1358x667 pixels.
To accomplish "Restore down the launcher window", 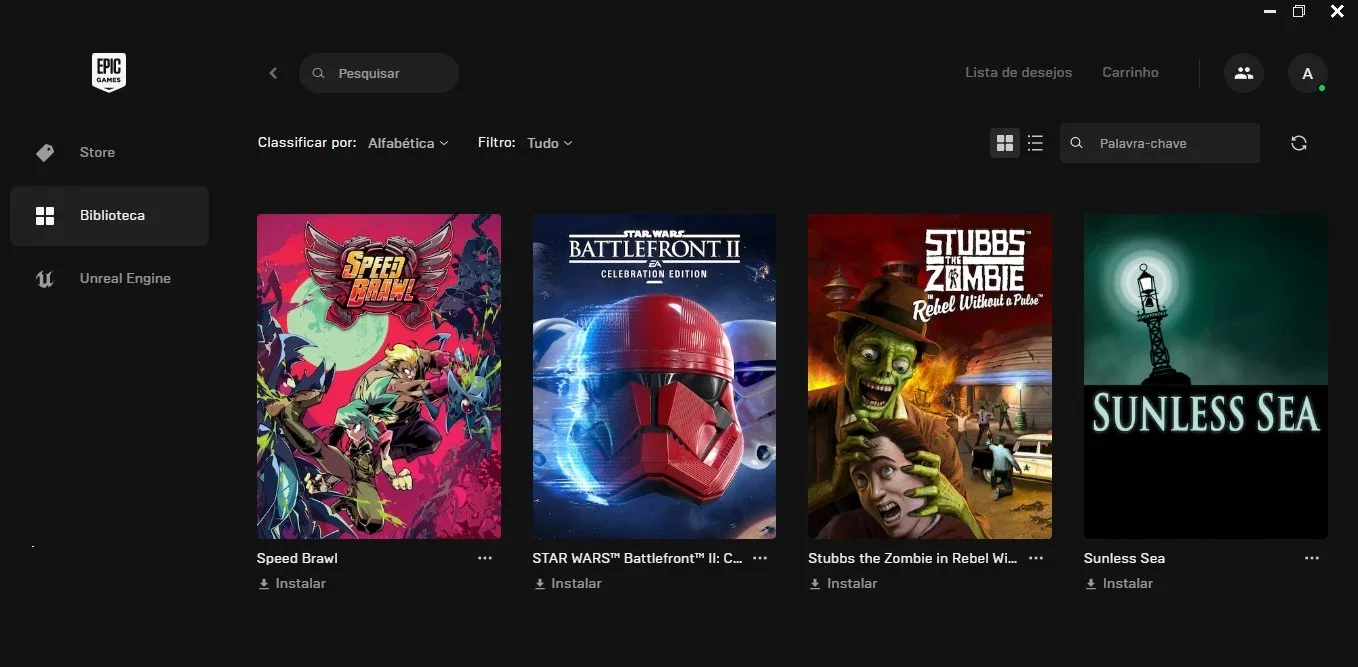I will click(x=1298, y=12).
